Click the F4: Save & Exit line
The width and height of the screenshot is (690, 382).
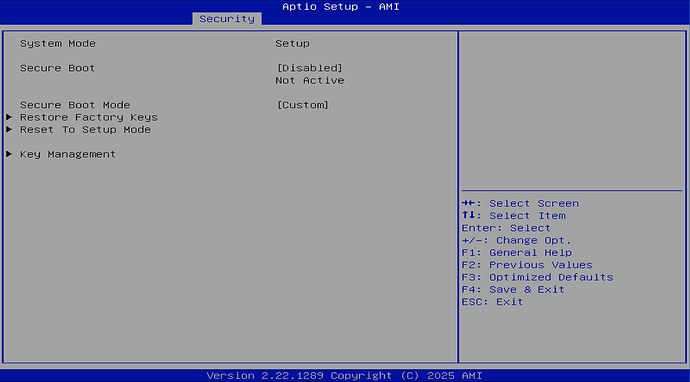pos(513,290)
